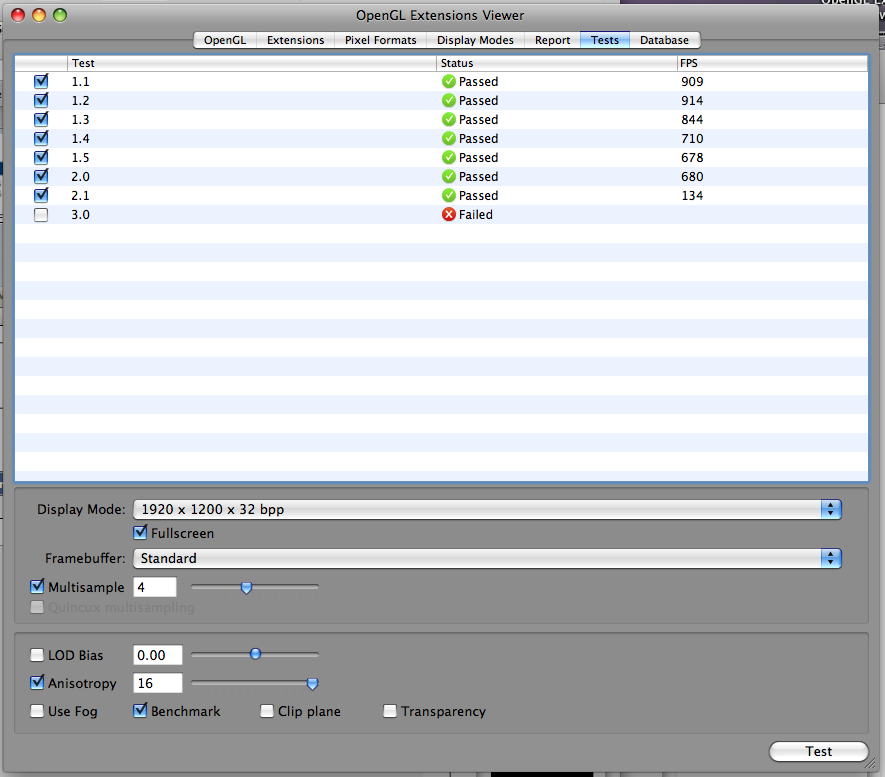Toggle the Anisotropy checkbox
This screenshot has height=777, width=885.
click(37, 682)
